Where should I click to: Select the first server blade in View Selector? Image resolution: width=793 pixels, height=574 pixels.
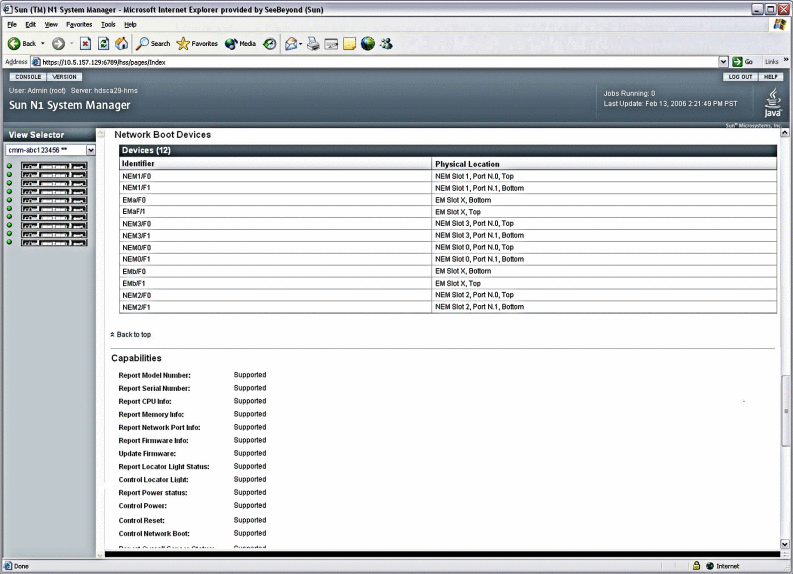[x=54, y=166]
